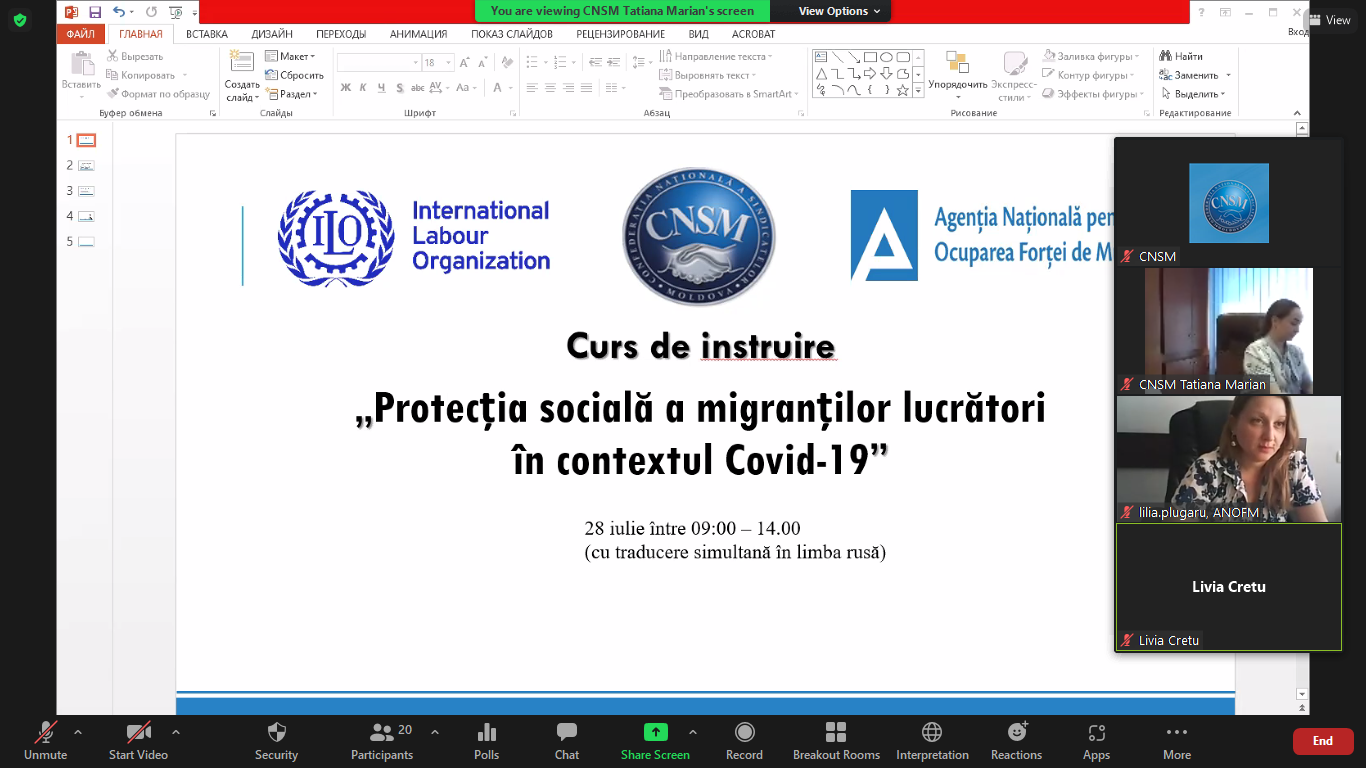Viewport: 1366px width, 768px height.
Task: Open the font size dropdown showing 18
Action: (x=449, y=62)
